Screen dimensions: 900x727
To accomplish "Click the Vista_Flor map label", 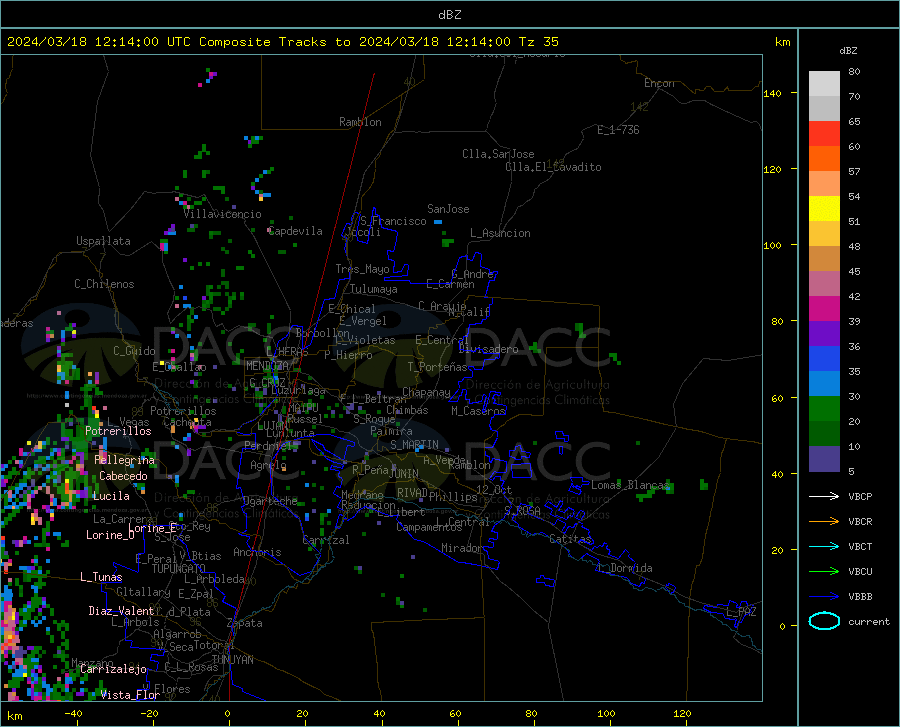I will point(130,695).
